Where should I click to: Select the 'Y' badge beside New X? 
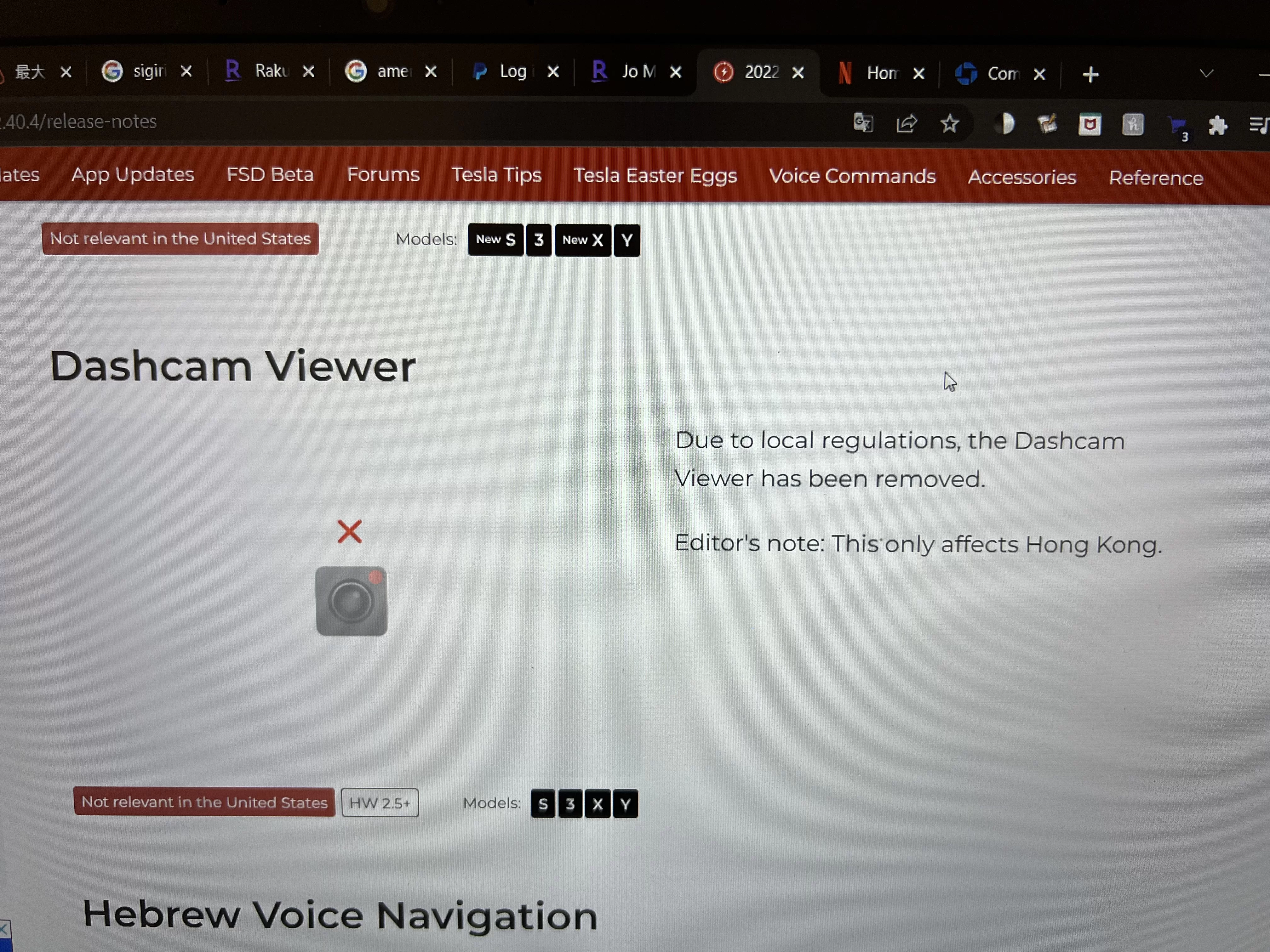click(x=627, y=241)
